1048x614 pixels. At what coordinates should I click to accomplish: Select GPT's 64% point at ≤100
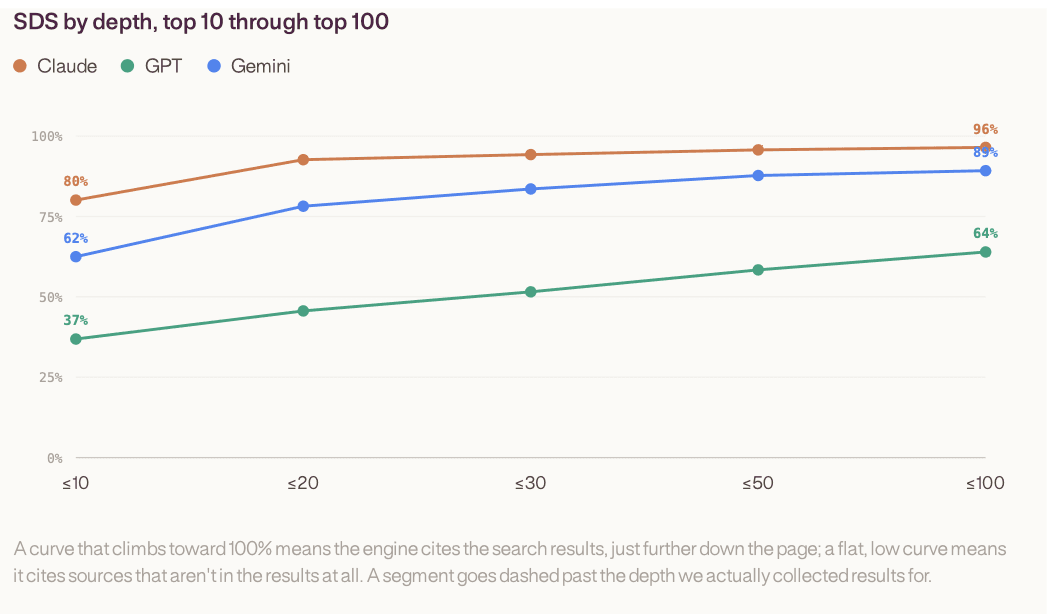point(985,252)
